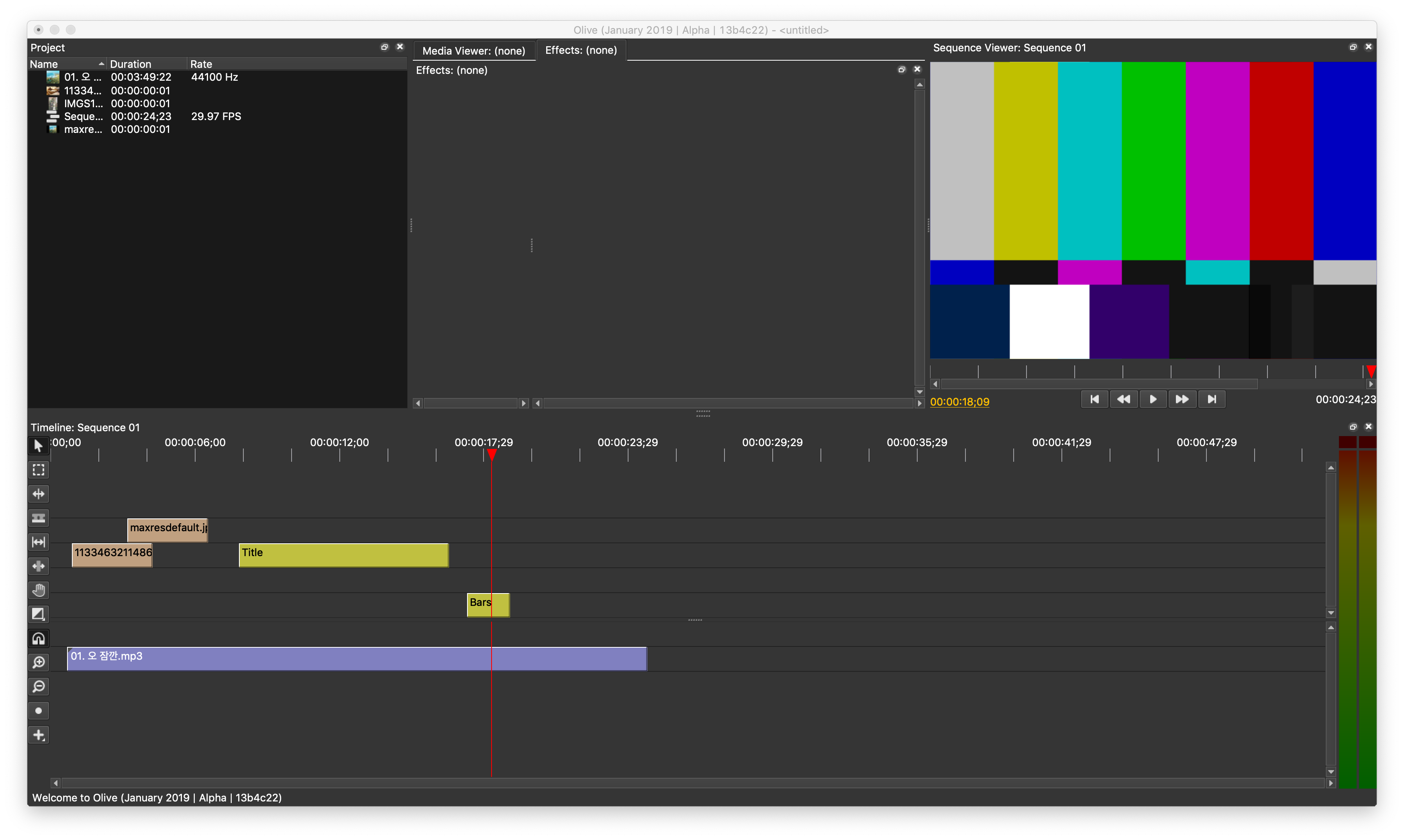Click the sequence icon beside 'Seque...'
Viewport: 1404px width, 840px height.
tap(53, 116)
